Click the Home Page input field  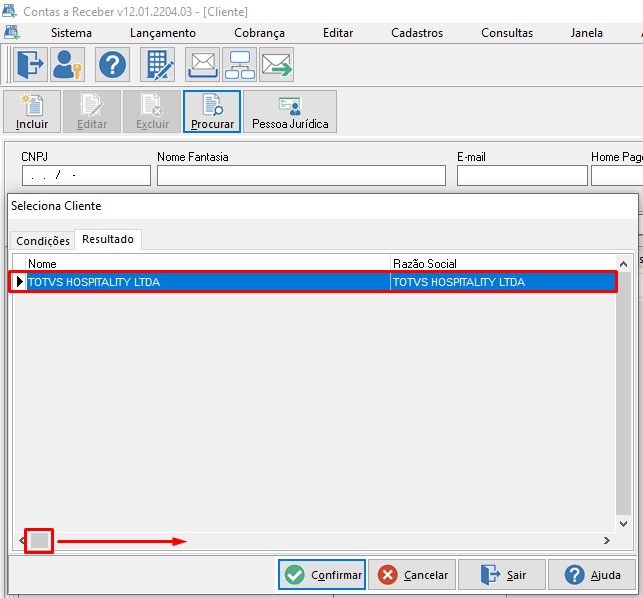[617, 176]
